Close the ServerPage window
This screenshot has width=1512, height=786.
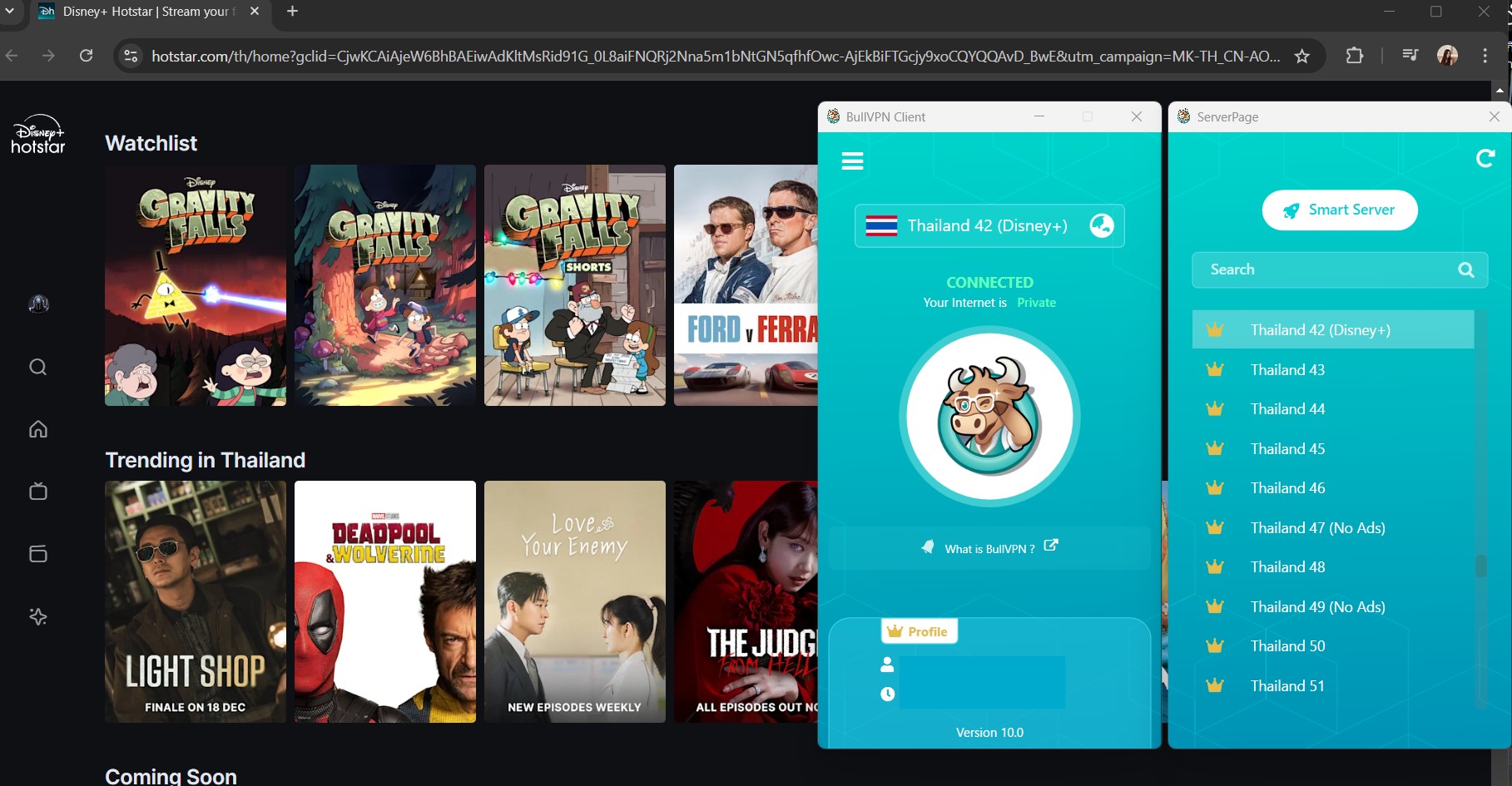click(1495, 116)
